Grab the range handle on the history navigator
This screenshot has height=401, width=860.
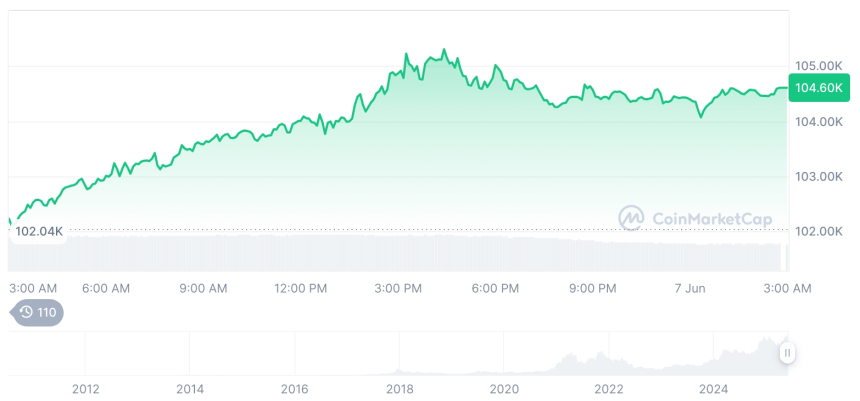(788, 352)
